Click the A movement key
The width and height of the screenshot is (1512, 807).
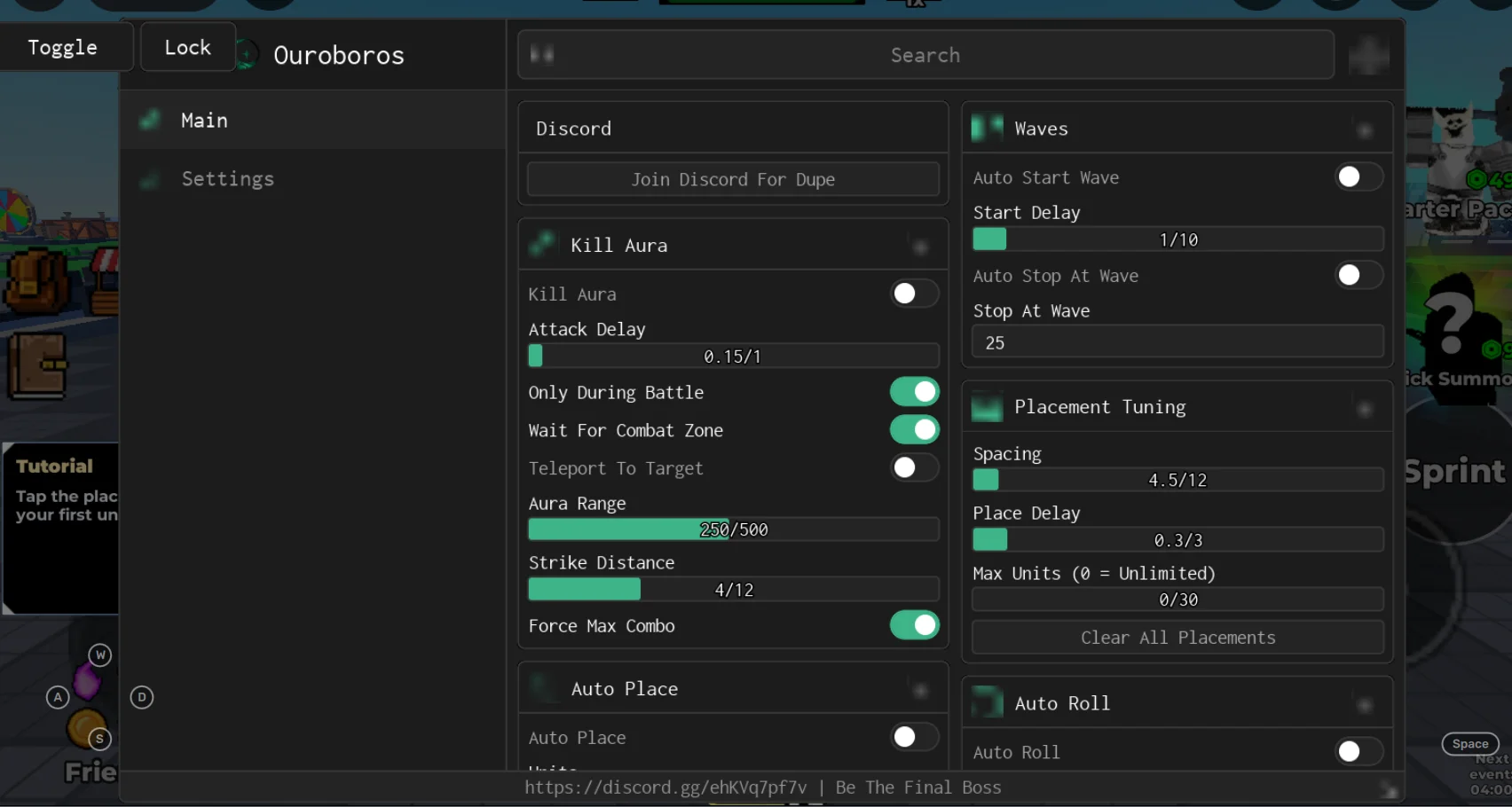[58, 697]
